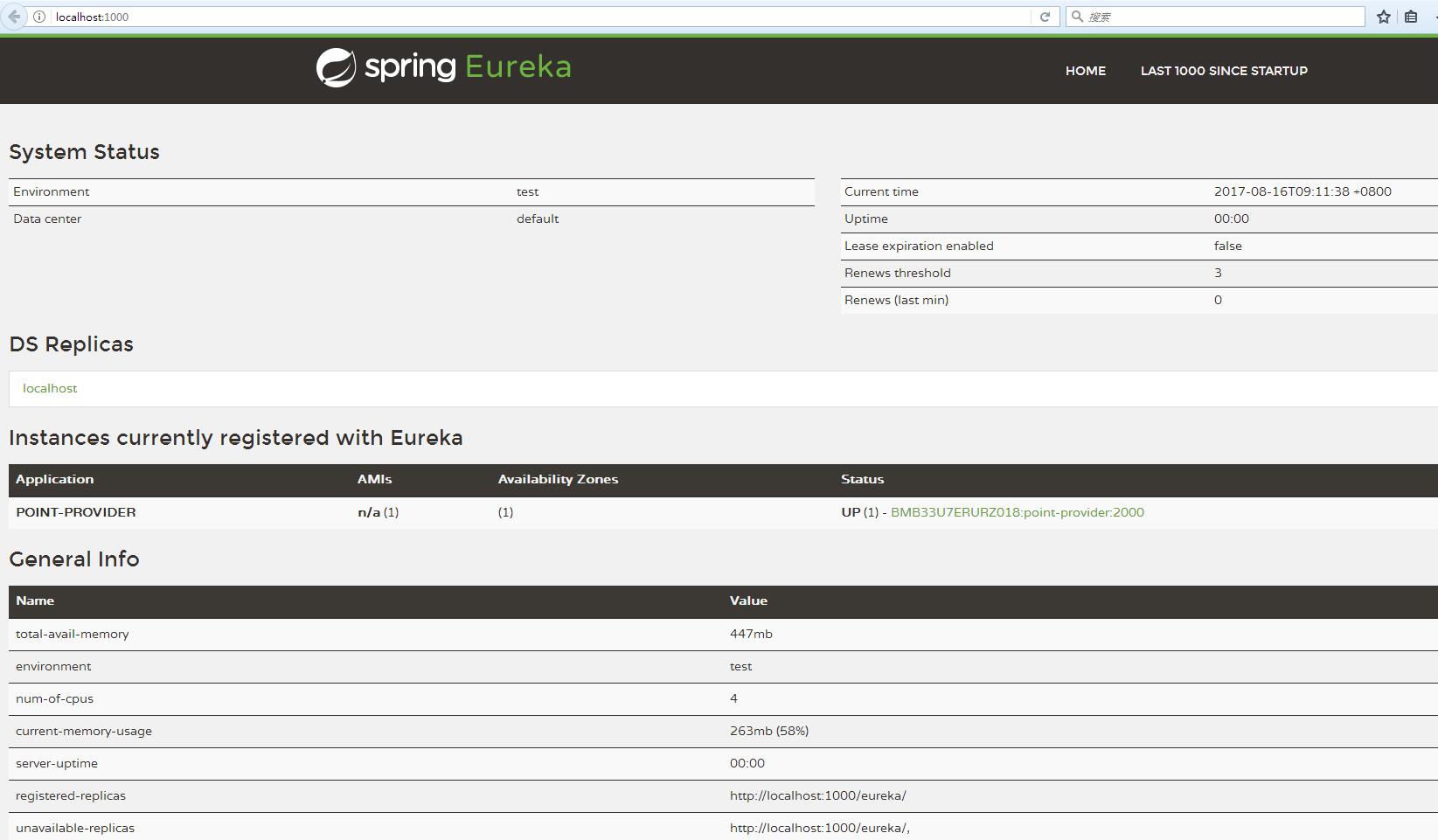Select the Current time label

click(881, 191)
